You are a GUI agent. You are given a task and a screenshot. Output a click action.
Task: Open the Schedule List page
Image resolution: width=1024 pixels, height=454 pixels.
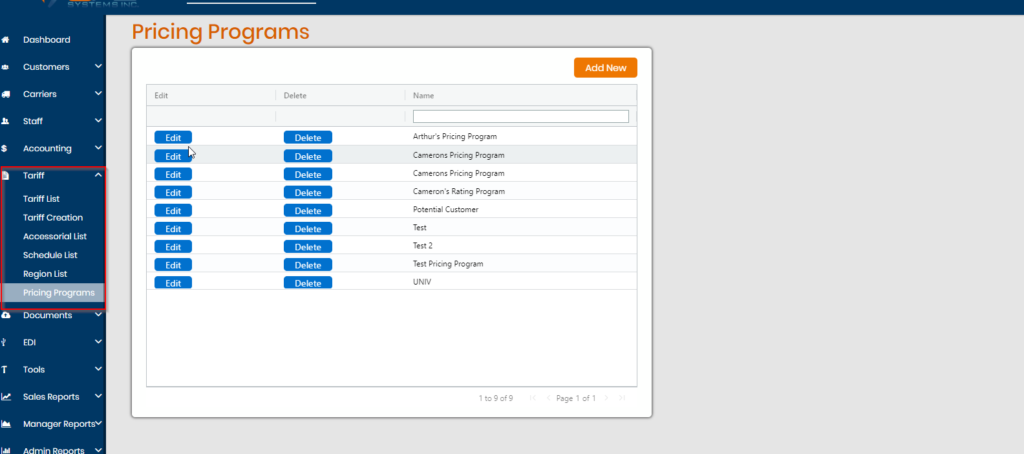click(x=50, y=255)
